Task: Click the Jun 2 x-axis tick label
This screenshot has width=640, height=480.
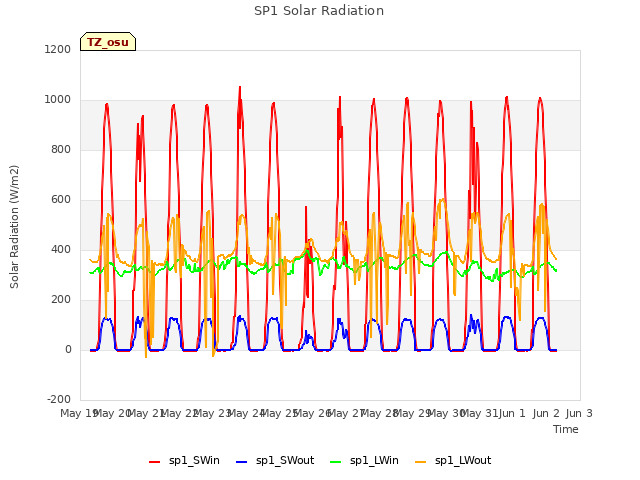Action: [x=546, y=413]
